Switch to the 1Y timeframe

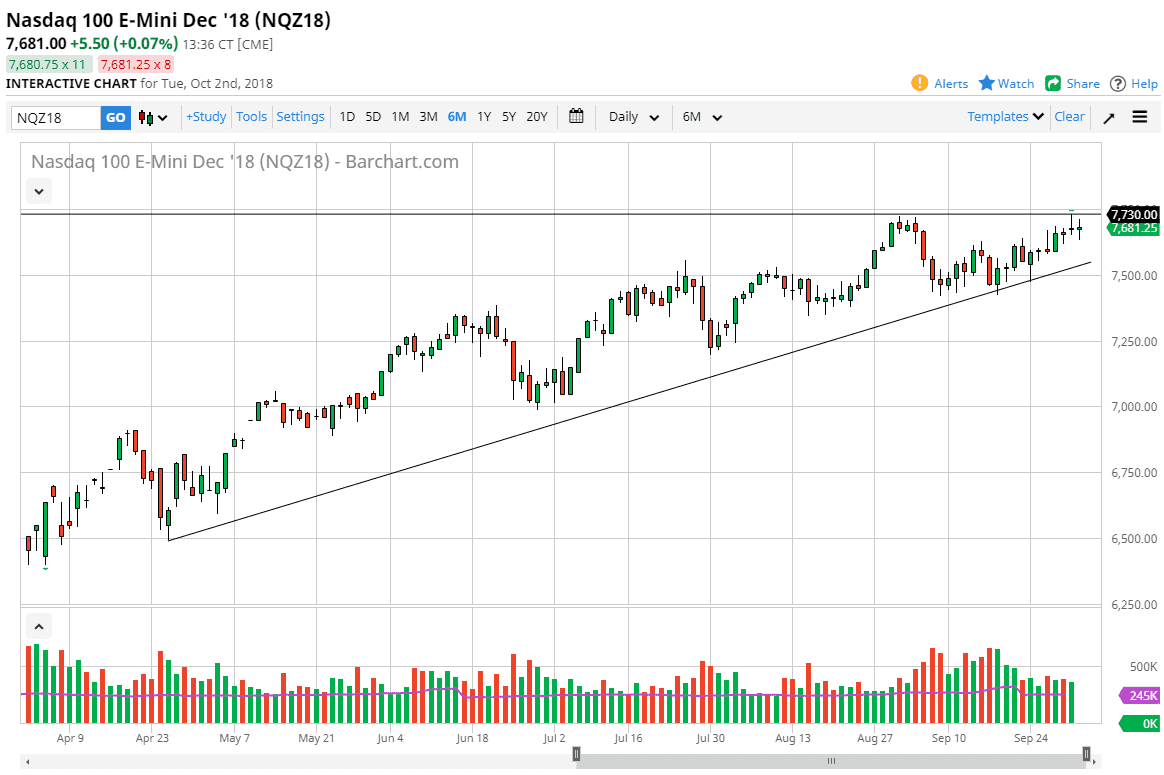pos(483,116)
